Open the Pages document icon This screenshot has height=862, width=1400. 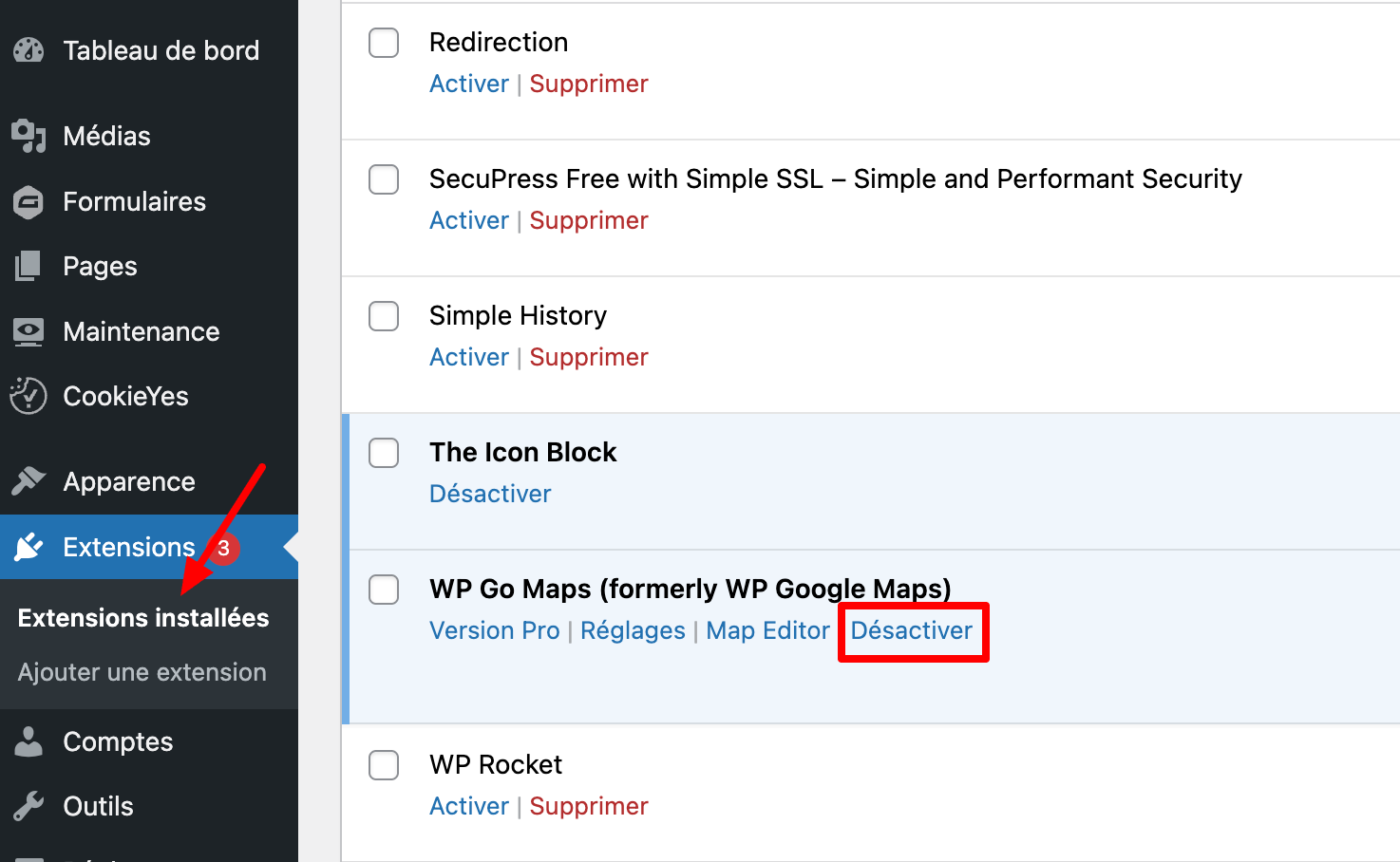28,266
